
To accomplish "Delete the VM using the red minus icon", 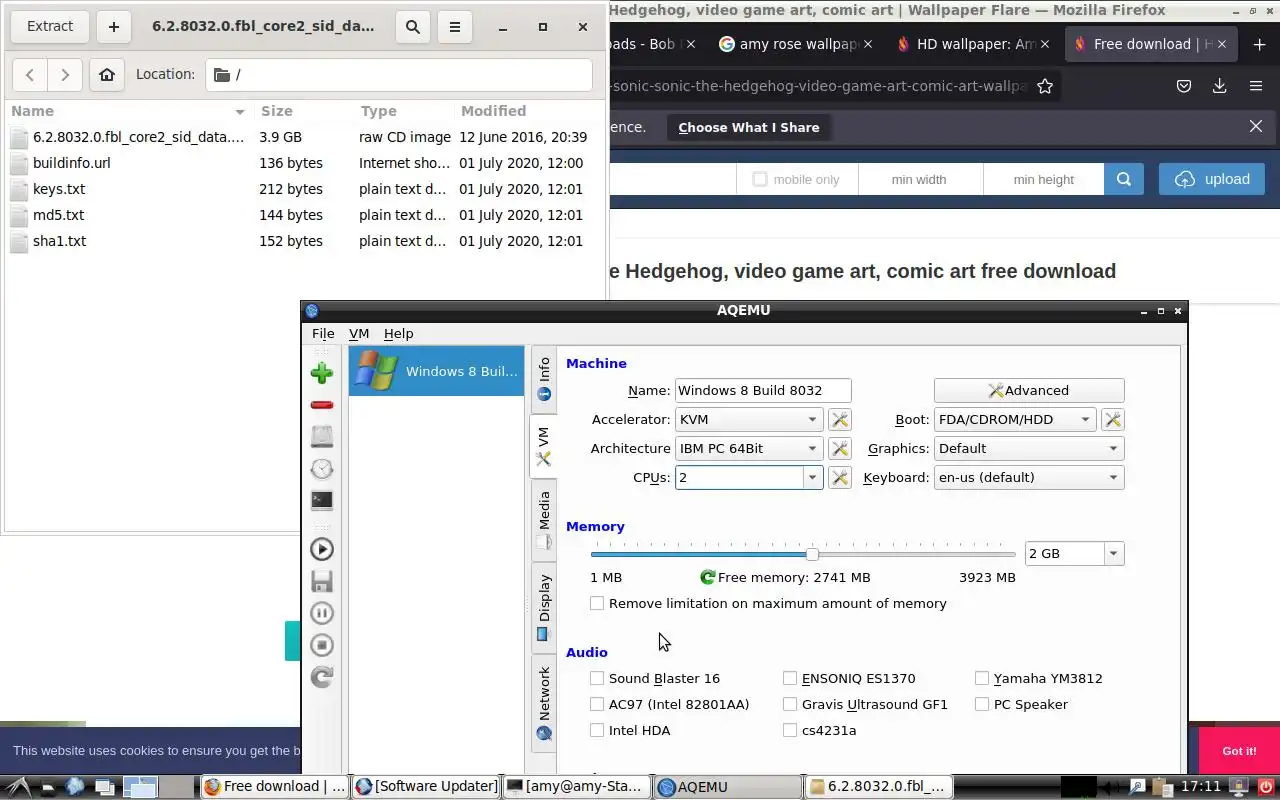I will pyautogui.click(x=321, y=405).
